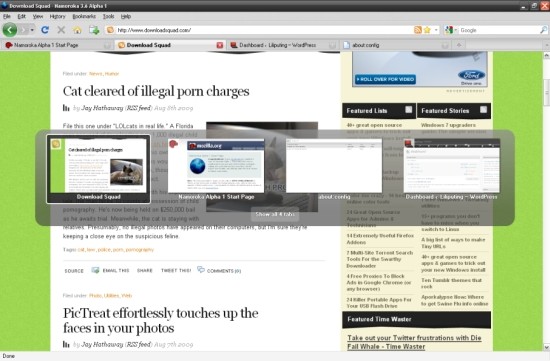Viewport: 550px width, 361px height.
Task: Expand the address bar URL dropdown
Action: click(x=436, y=30)
